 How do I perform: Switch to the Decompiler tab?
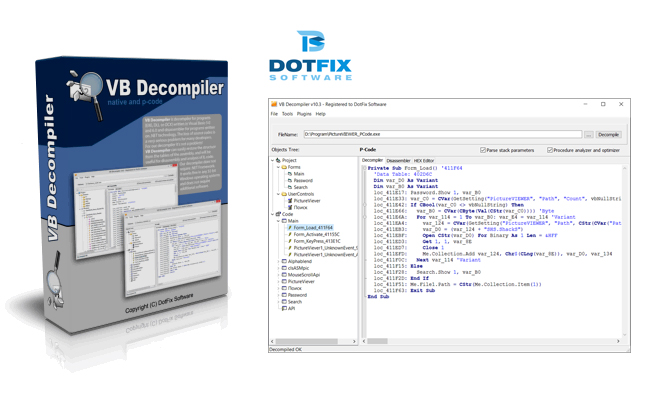(x=372, y=160)
